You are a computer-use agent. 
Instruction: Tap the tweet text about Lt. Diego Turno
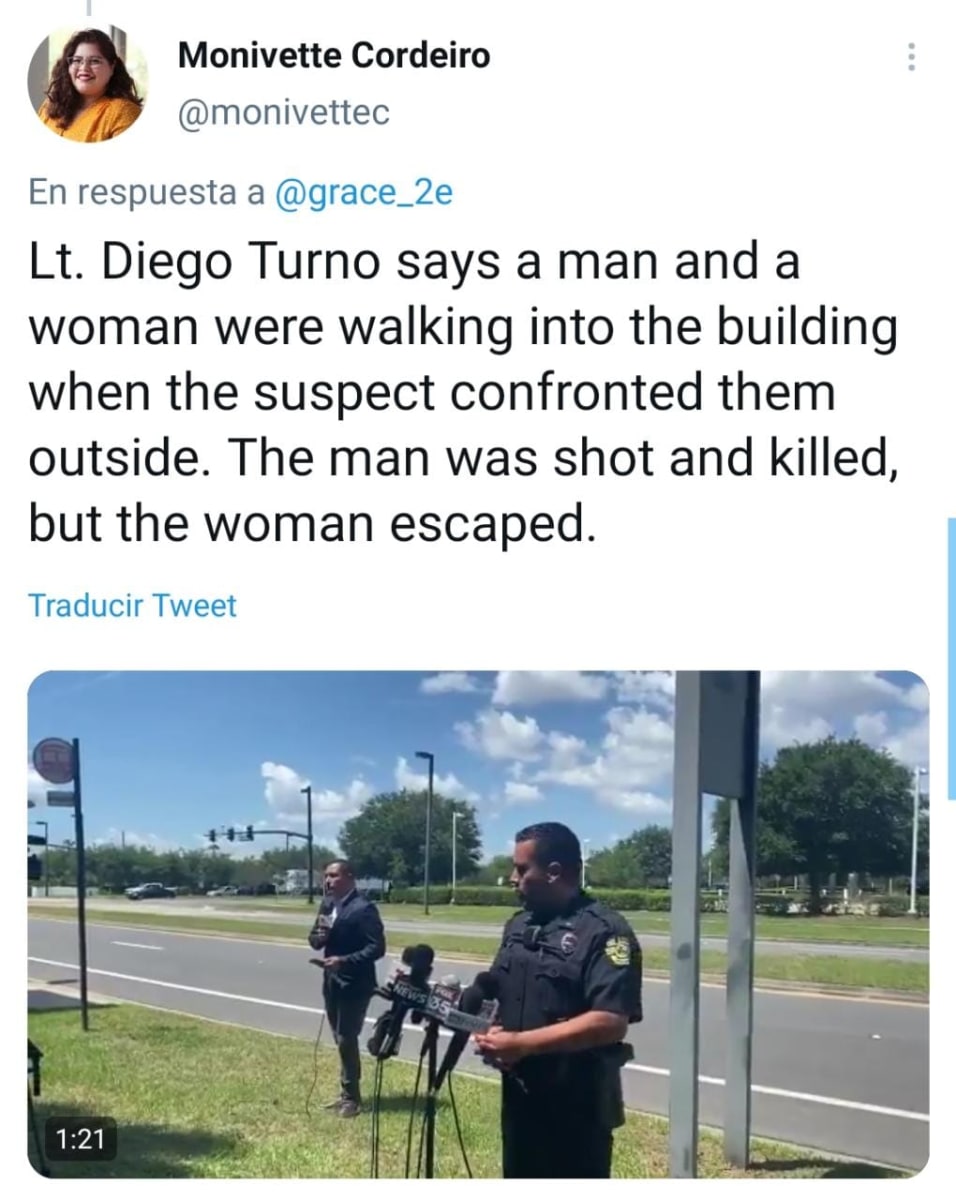pos(460,393)
